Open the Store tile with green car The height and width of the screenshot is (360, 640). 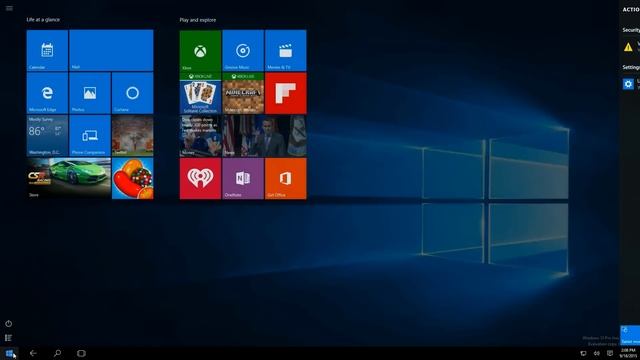(69, 178)
